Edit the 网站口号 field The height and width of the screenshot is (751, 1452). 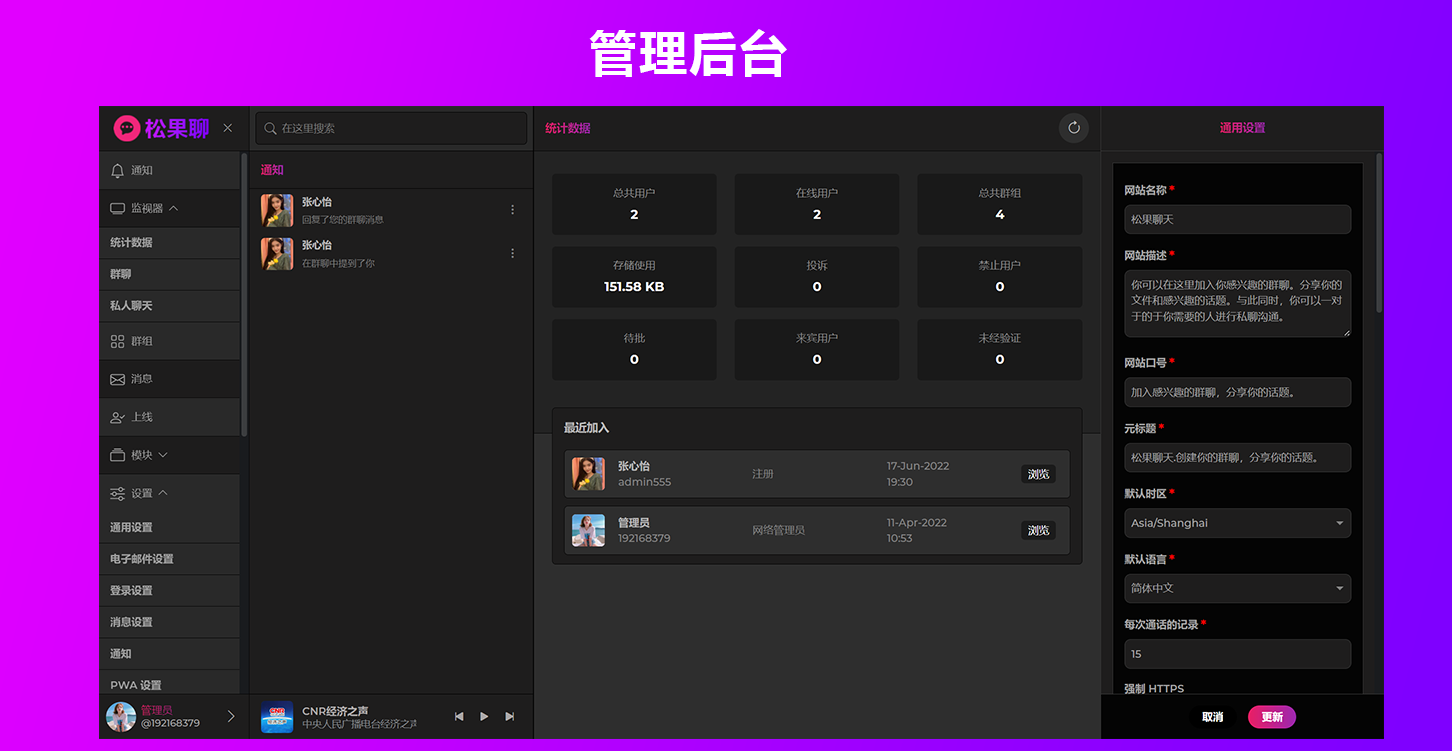tap(1237, 392)
